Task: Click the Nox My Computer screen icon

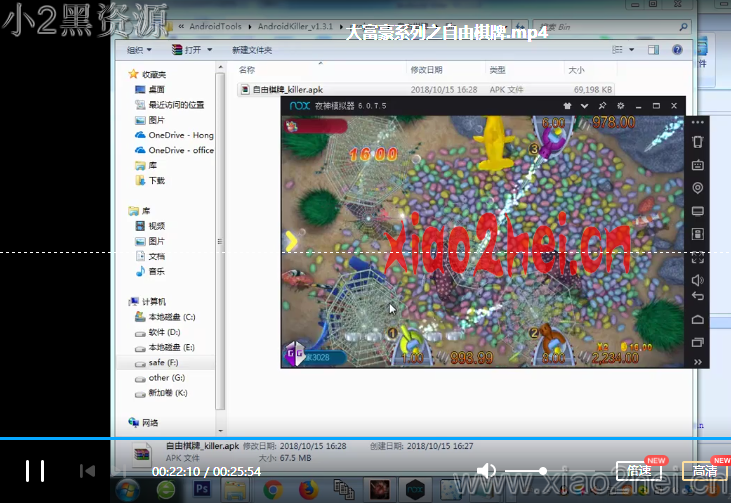Action: [x=697, y=211]
